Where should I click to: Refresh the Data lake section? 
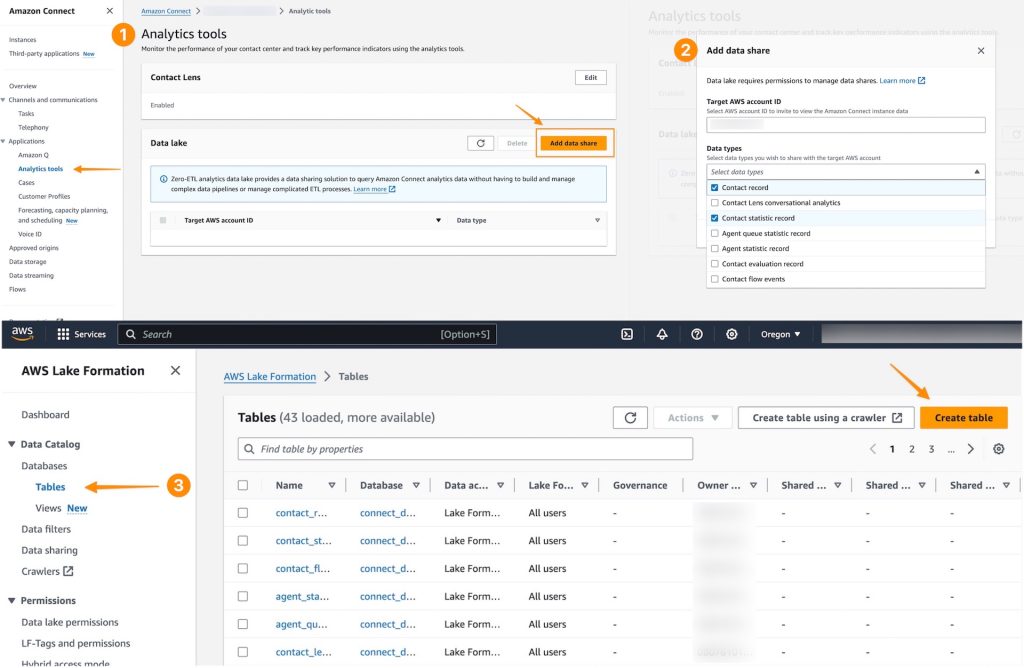tap(481, 143)
